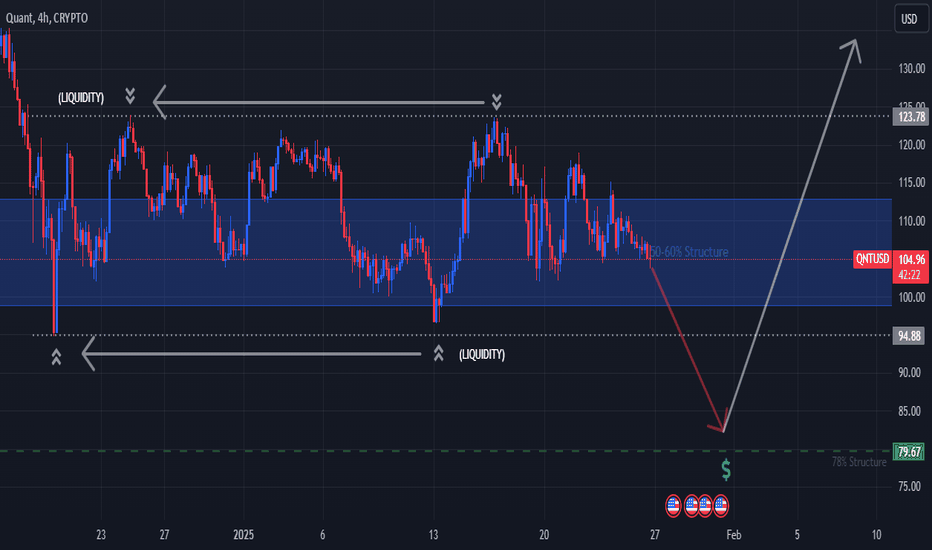Click the rightmost US flag event icon
Viewport: 932px width, 550px height.
pyautogui.click(x=720, y=504)
